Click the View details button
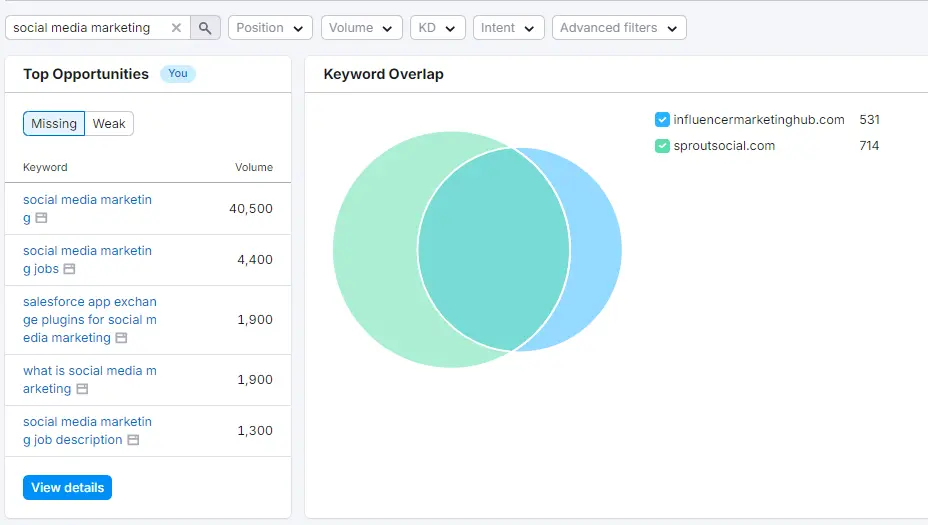This screenshot has width=928, height=525. tap(67, 488)
